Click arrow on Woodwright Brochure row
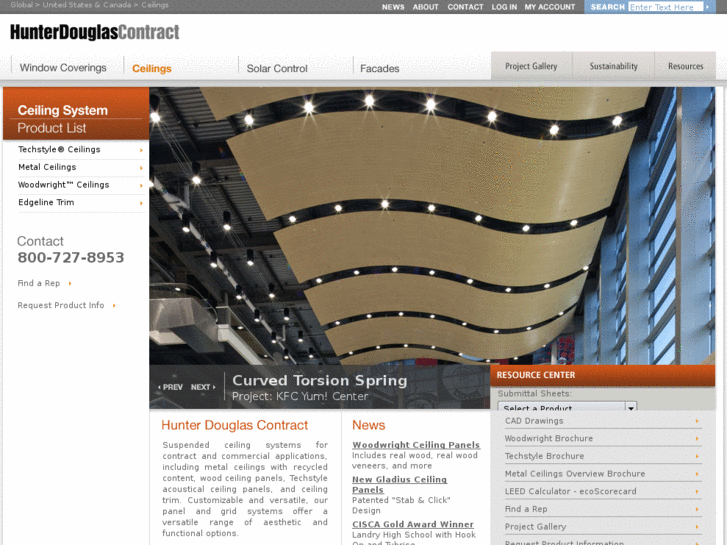This screenshot has height=545, width=727. [697, 439]
